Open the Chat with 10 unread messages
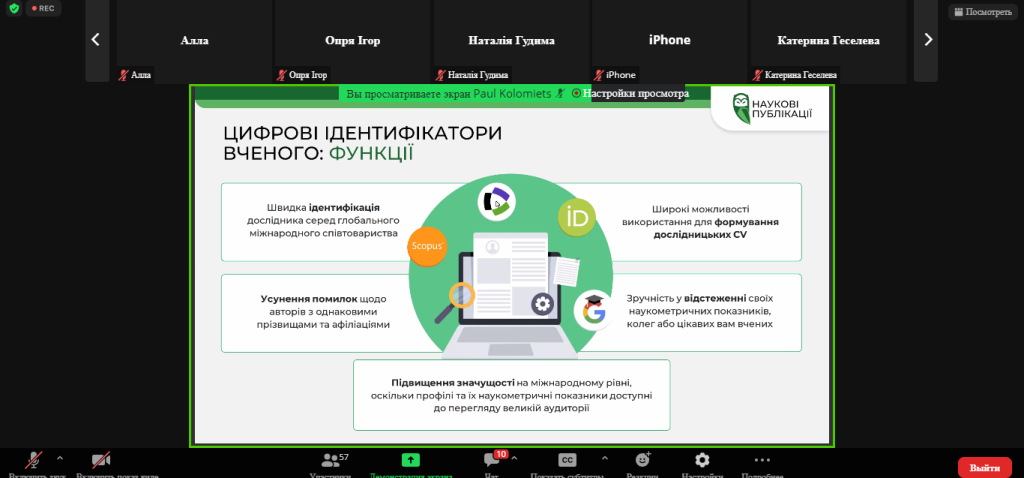1024x478 pixels. 491,461
